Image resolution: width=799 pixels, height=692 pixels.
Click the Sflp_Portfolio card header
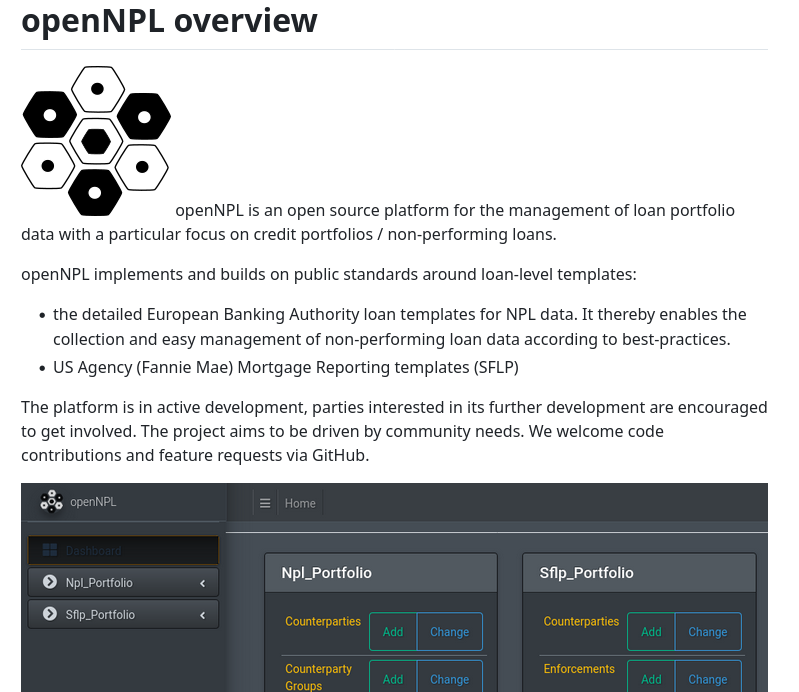(x=640, y=573)
